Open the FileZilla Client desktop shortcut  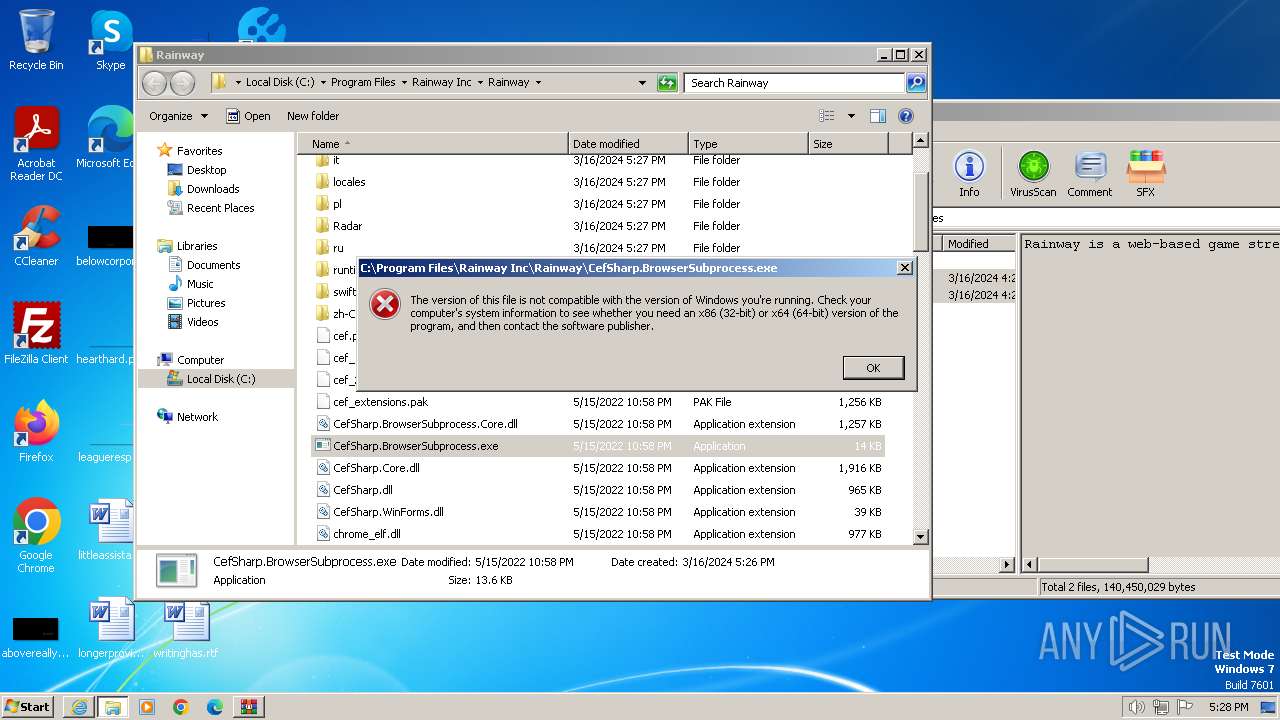click(x=36, y=333)
